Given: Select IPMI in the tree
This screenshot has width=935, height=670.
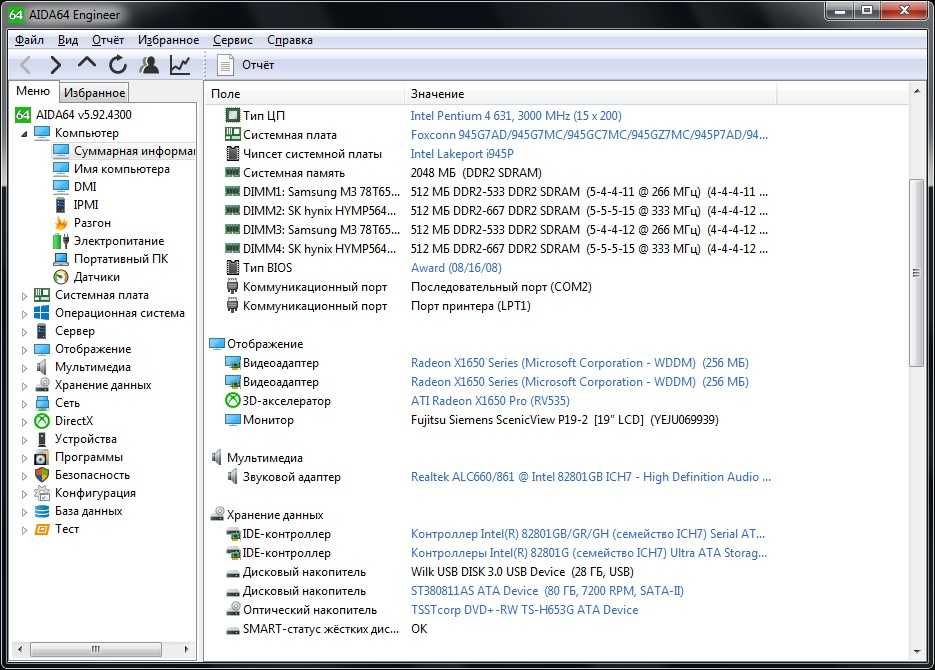Looking at the screenshot, I should click(86, 204).
